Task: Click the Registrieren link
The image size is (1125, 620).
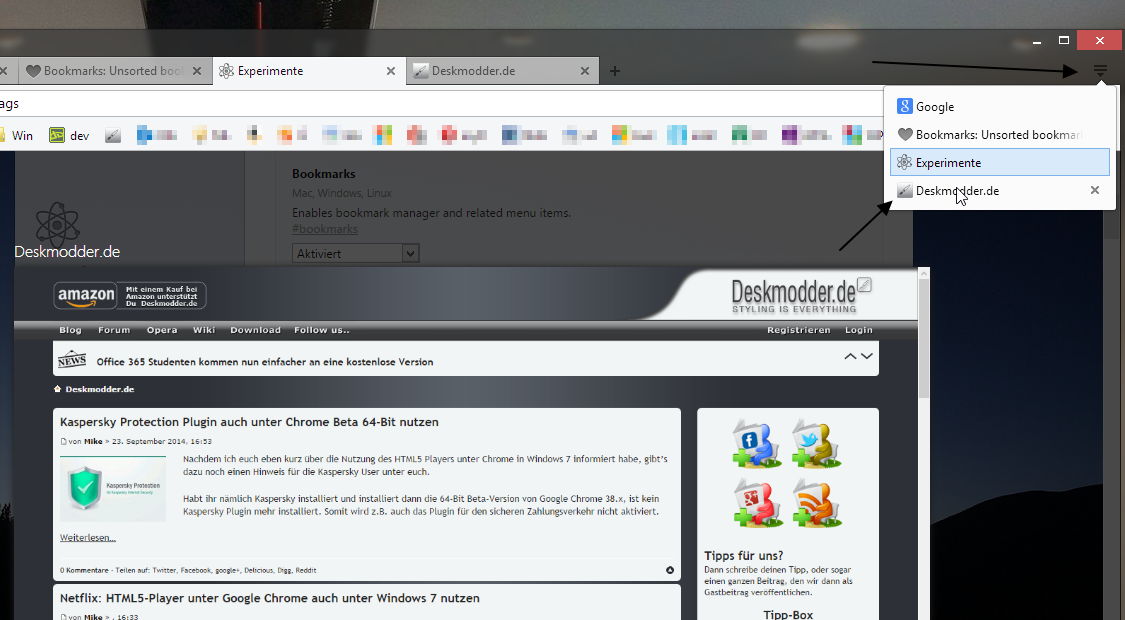Action: (799, 330)
